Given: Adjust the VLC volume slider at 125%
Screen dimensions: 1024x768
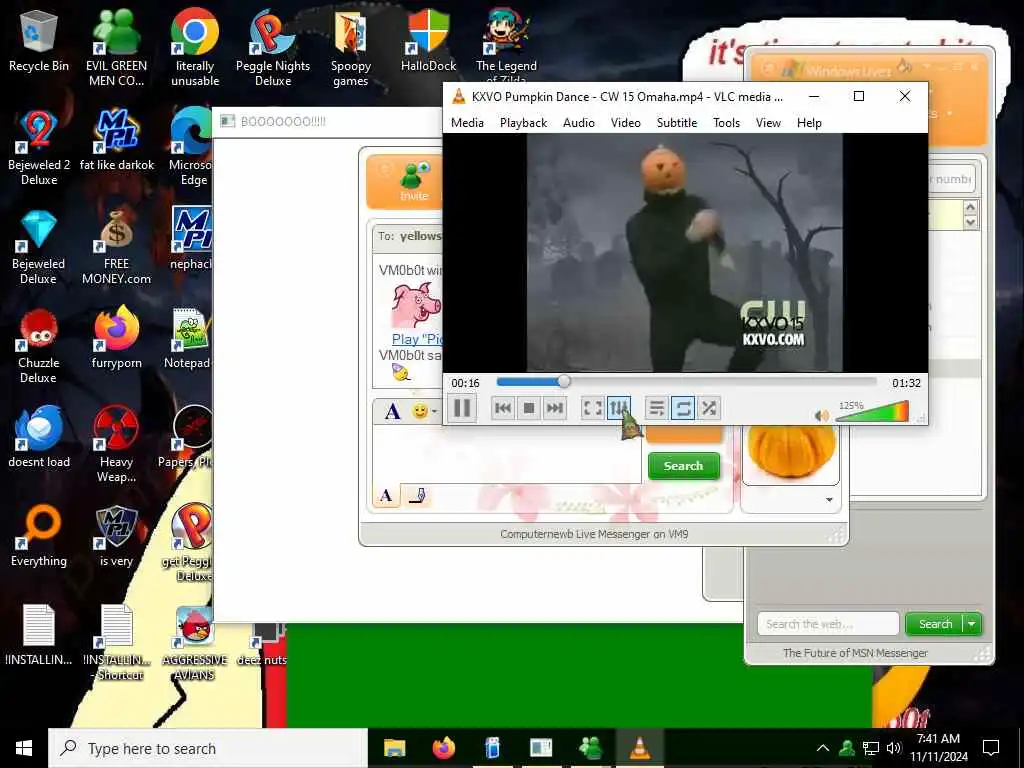Looking at the screenshot, I should pos(871,412).
